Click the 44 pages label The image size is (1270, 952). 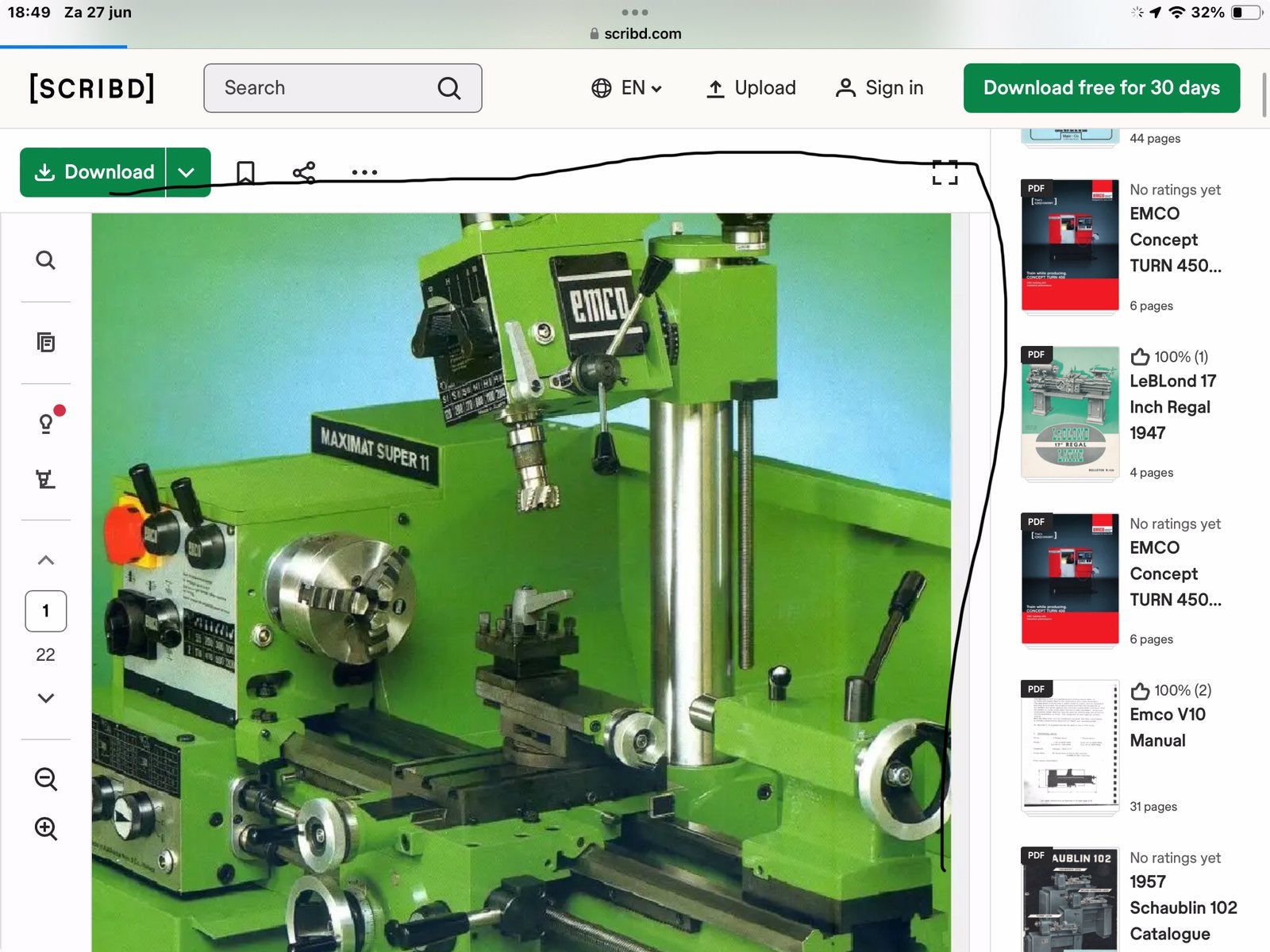tap(1155, 138)
